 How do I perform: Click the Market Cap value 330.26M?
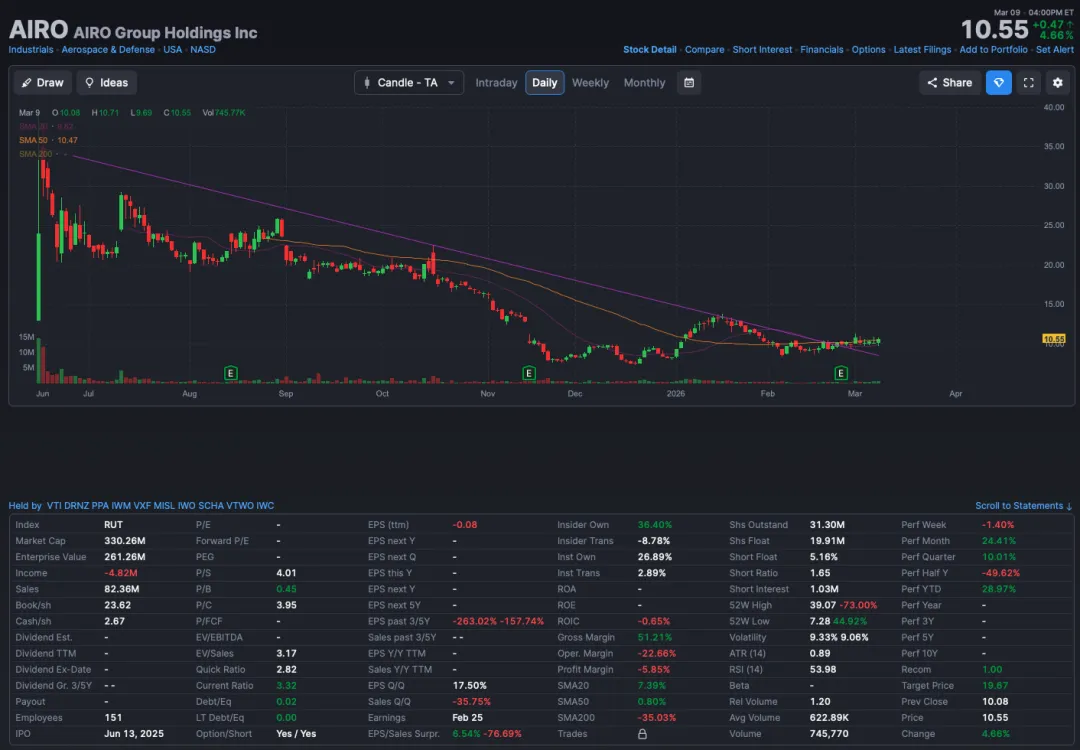point(125,541)
